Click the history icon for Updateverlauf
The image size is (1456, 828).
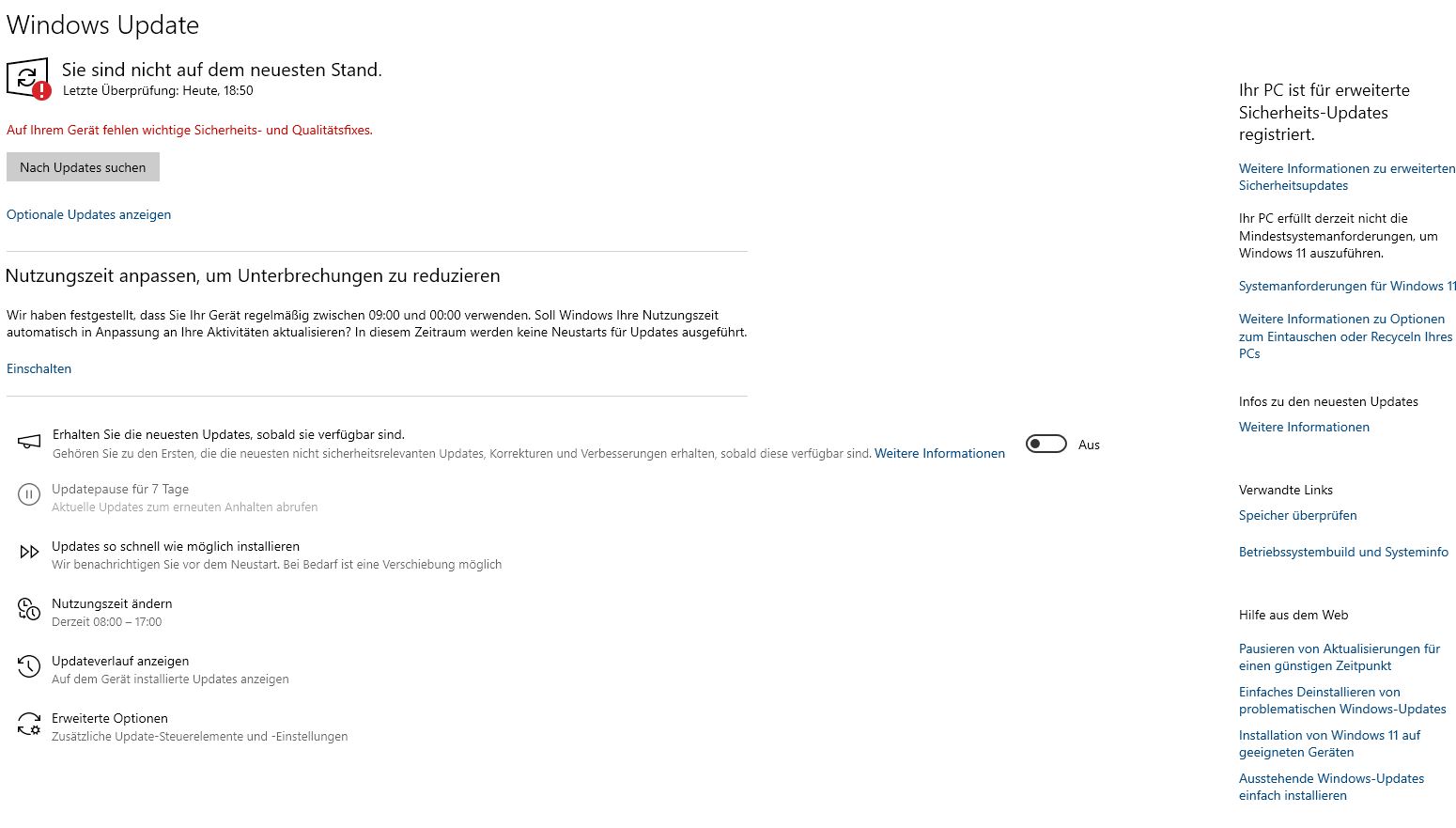tap(29, 667)
